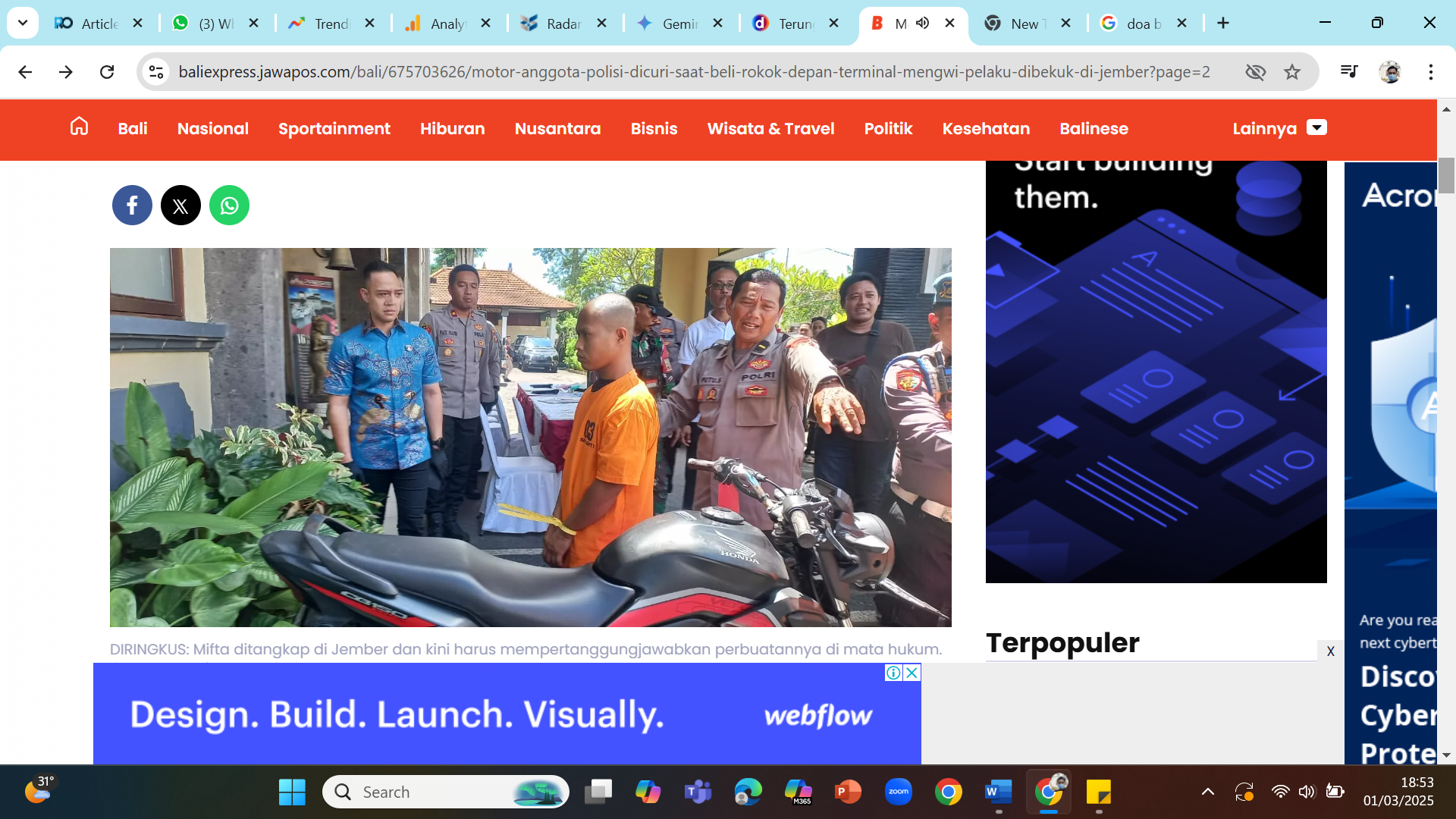This screenshot has height=819, width=1456.
Task: Share article on WhatsApp
Action: 229,206
